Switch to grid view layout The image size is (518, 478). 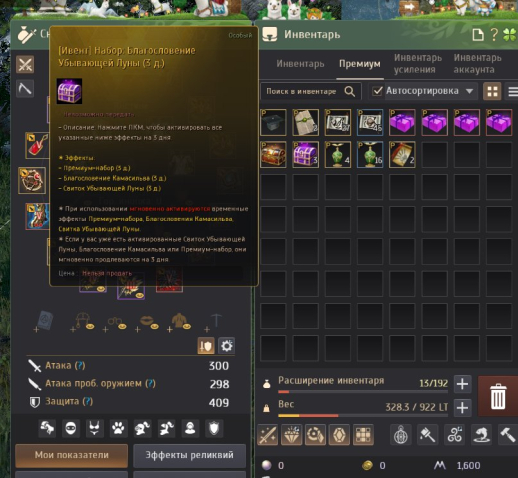492,91
